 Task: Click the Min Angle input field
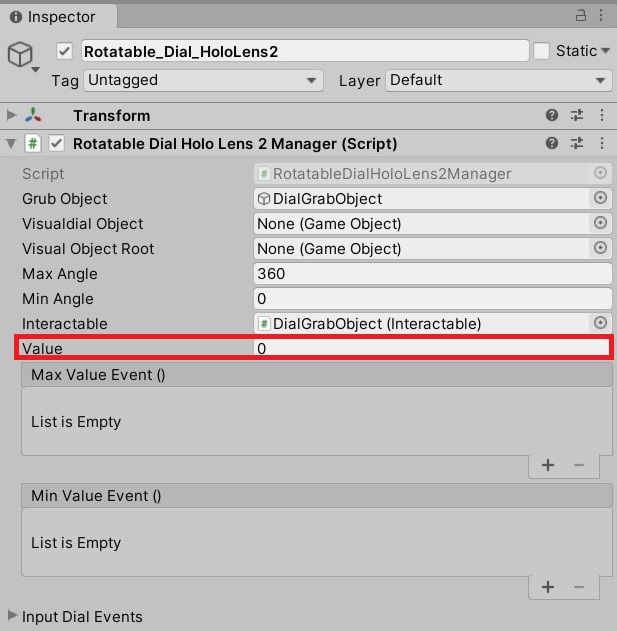(x=433, y=299)
